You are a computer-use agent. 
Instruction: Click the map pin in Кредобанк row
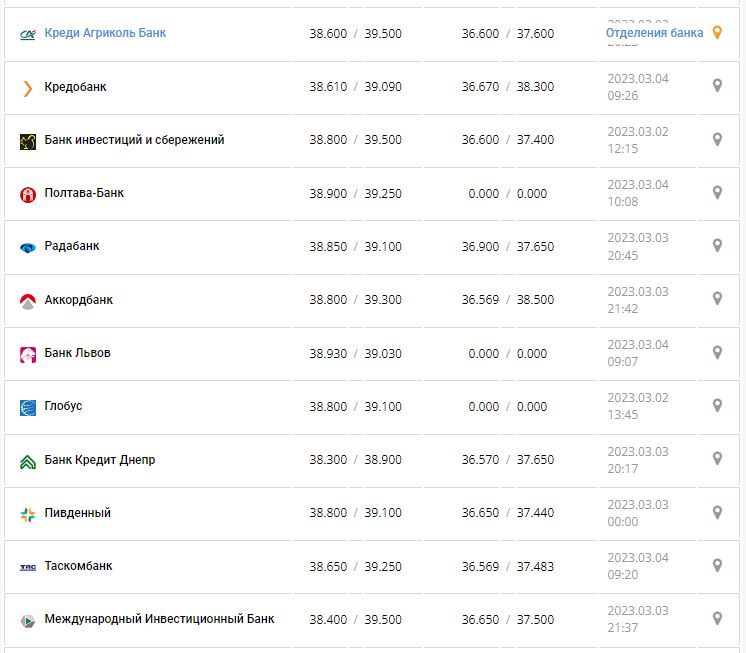[716, 86]
